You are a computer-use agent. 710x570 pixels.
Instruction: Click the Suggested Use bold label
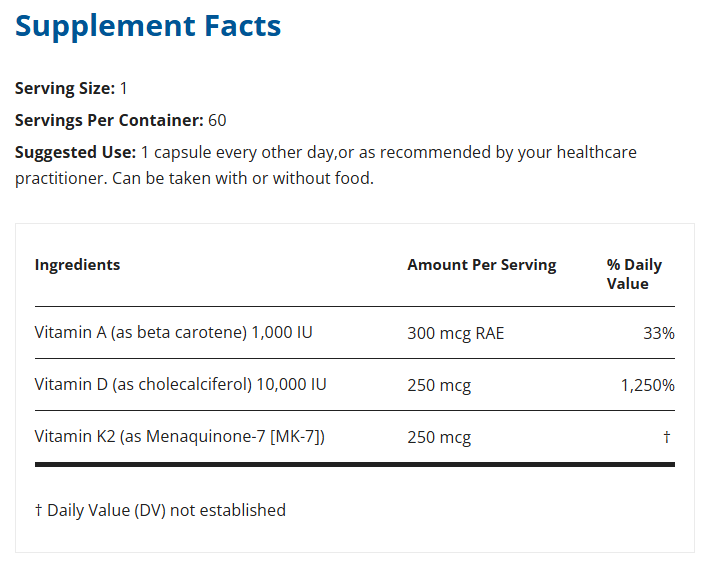click(x=75, y=152)
